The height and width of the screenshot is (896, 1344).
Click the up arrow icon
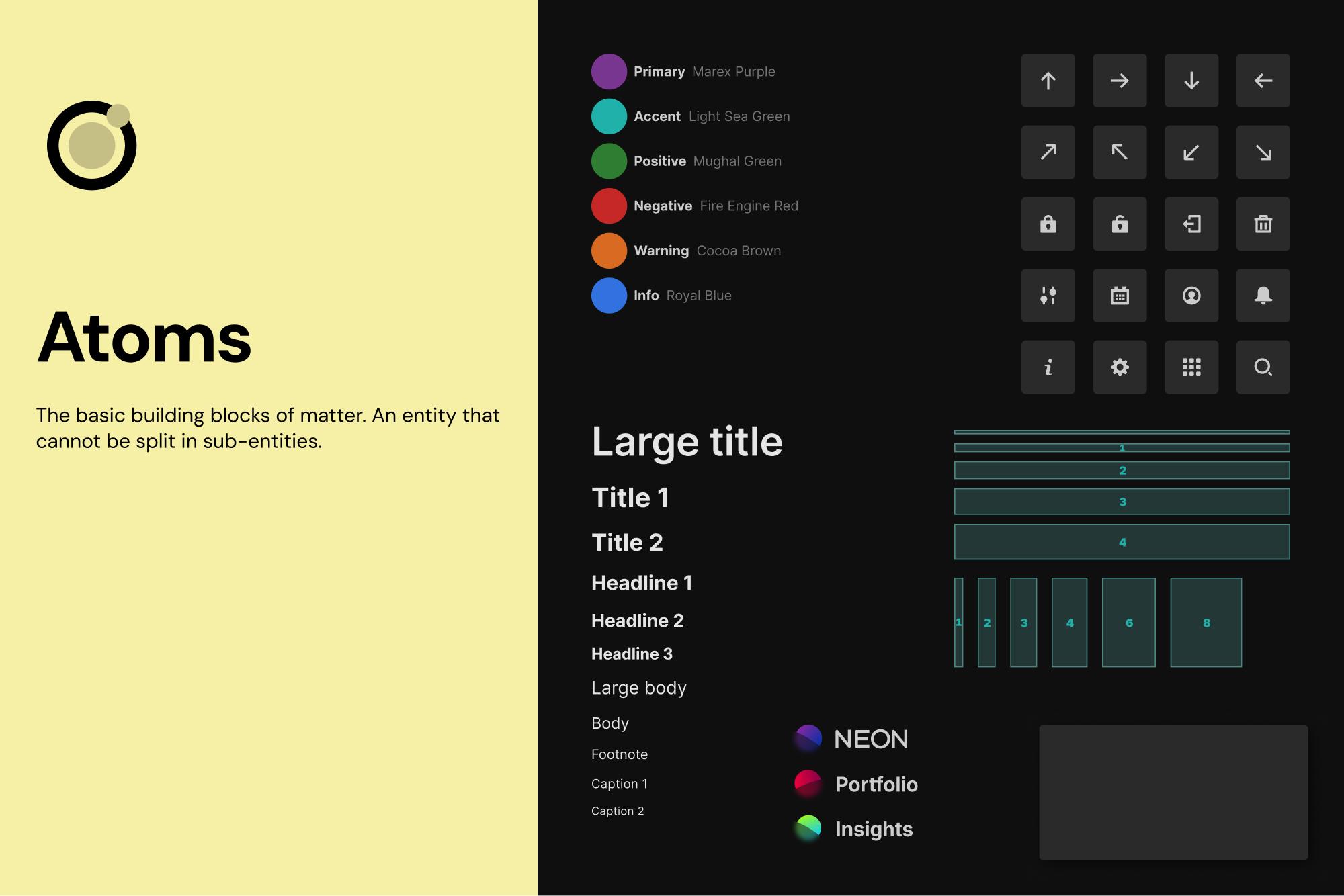[1048, 81]
